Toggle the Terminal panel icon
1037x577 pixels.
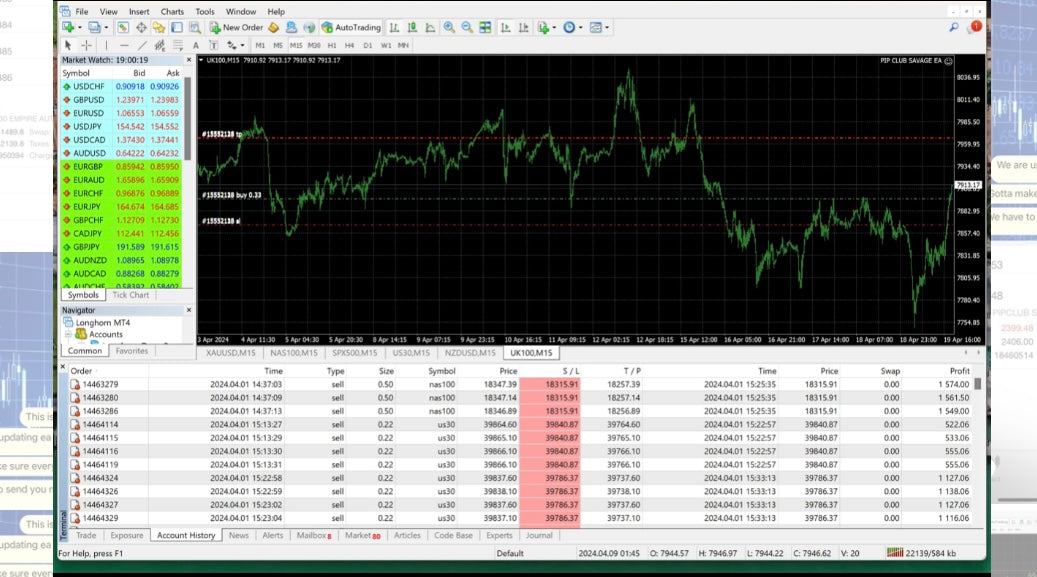[177, 27]
